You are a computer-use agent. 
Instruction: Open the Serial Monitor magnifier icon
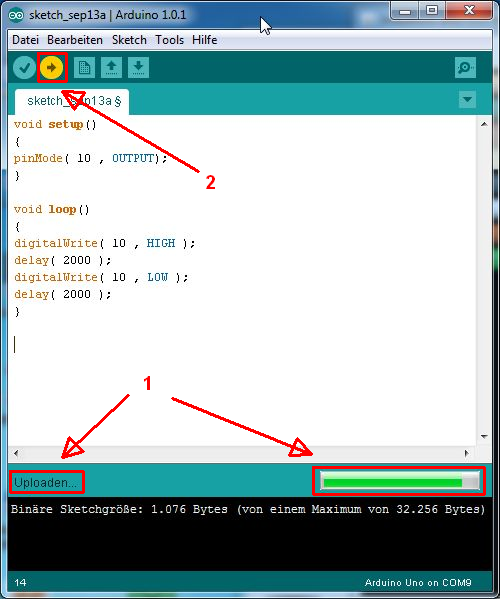(465, 68)
